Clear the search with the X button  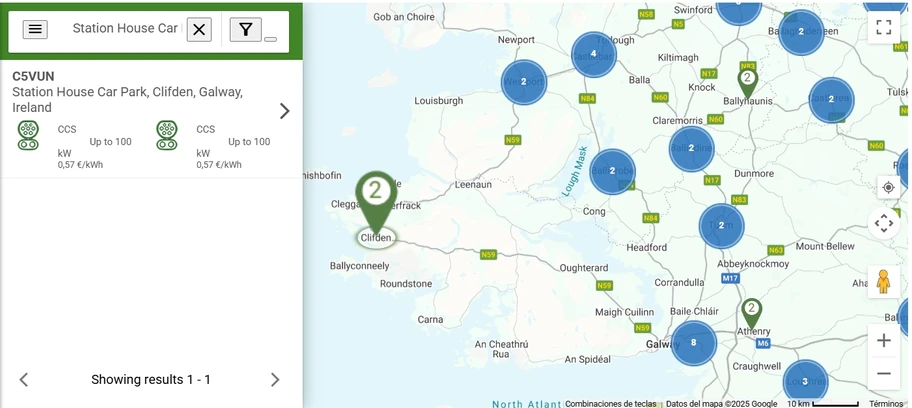point(199,29)
